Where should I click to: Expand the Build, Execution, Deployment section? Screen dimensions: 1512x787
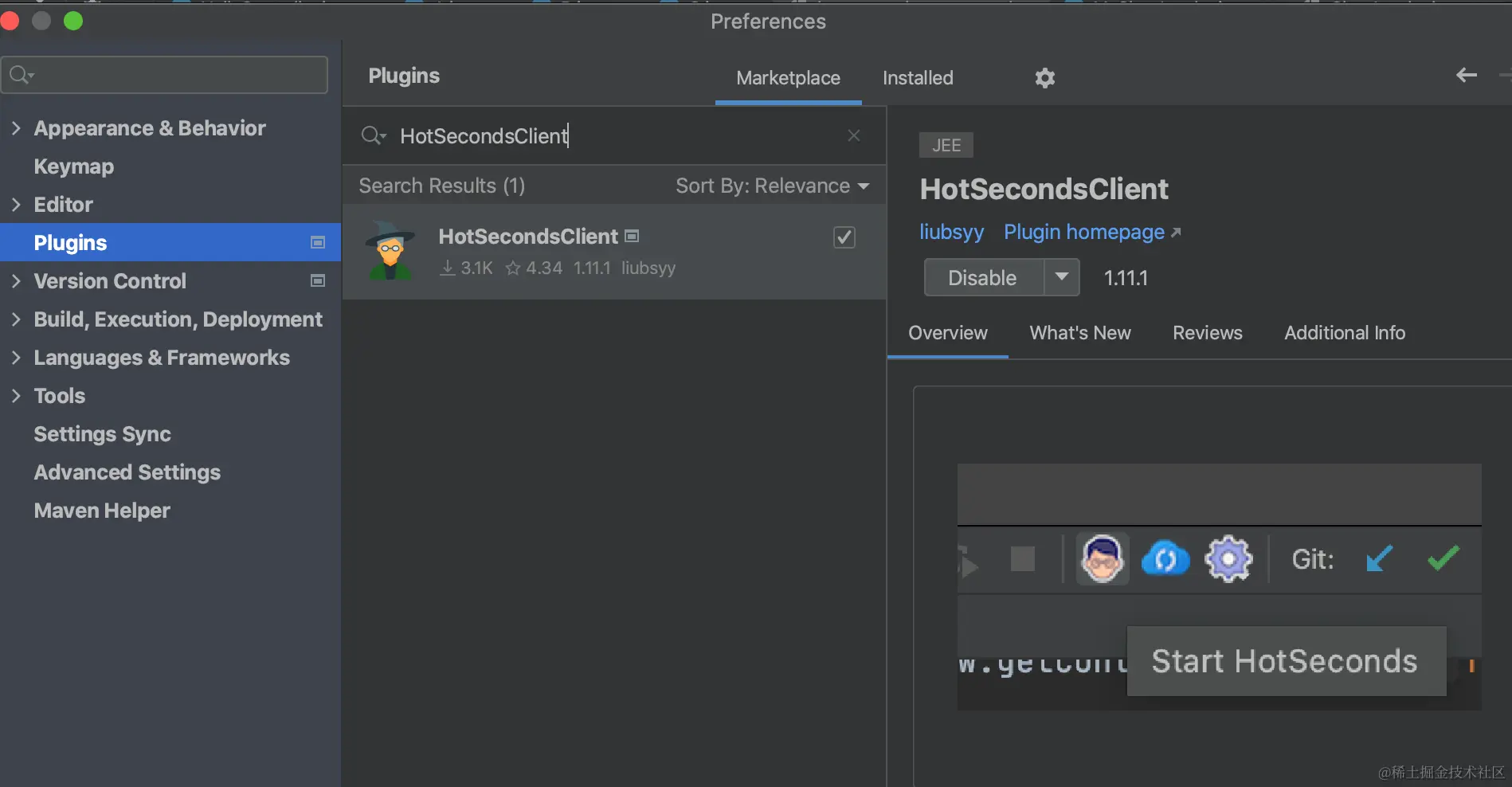click(x=16, y=319)
